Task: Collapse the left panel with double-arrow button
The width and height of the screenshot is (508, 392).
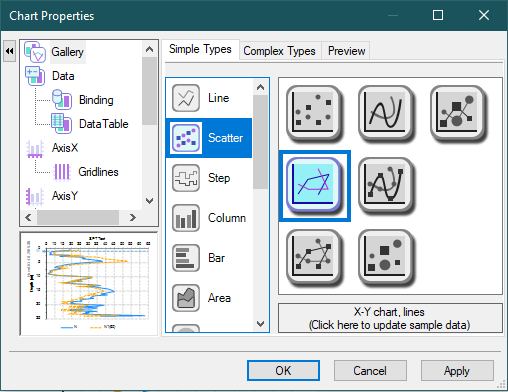Action: click(x=9, y=51)
